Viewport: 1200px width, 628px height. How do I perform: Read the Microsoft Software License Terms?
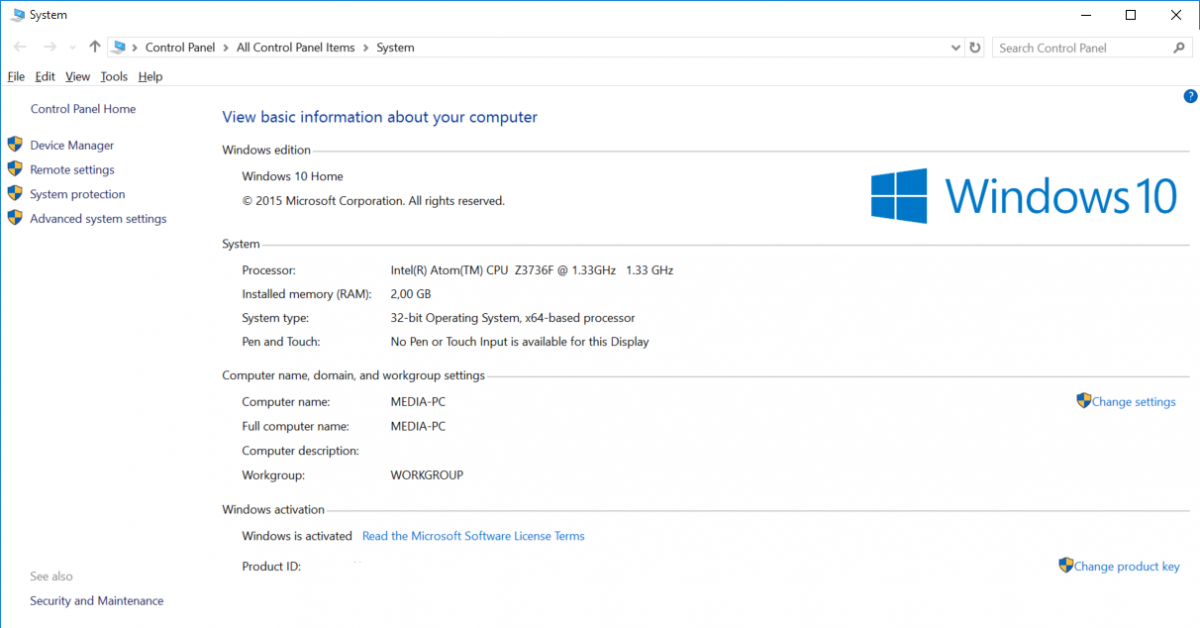tap(473, 536)
